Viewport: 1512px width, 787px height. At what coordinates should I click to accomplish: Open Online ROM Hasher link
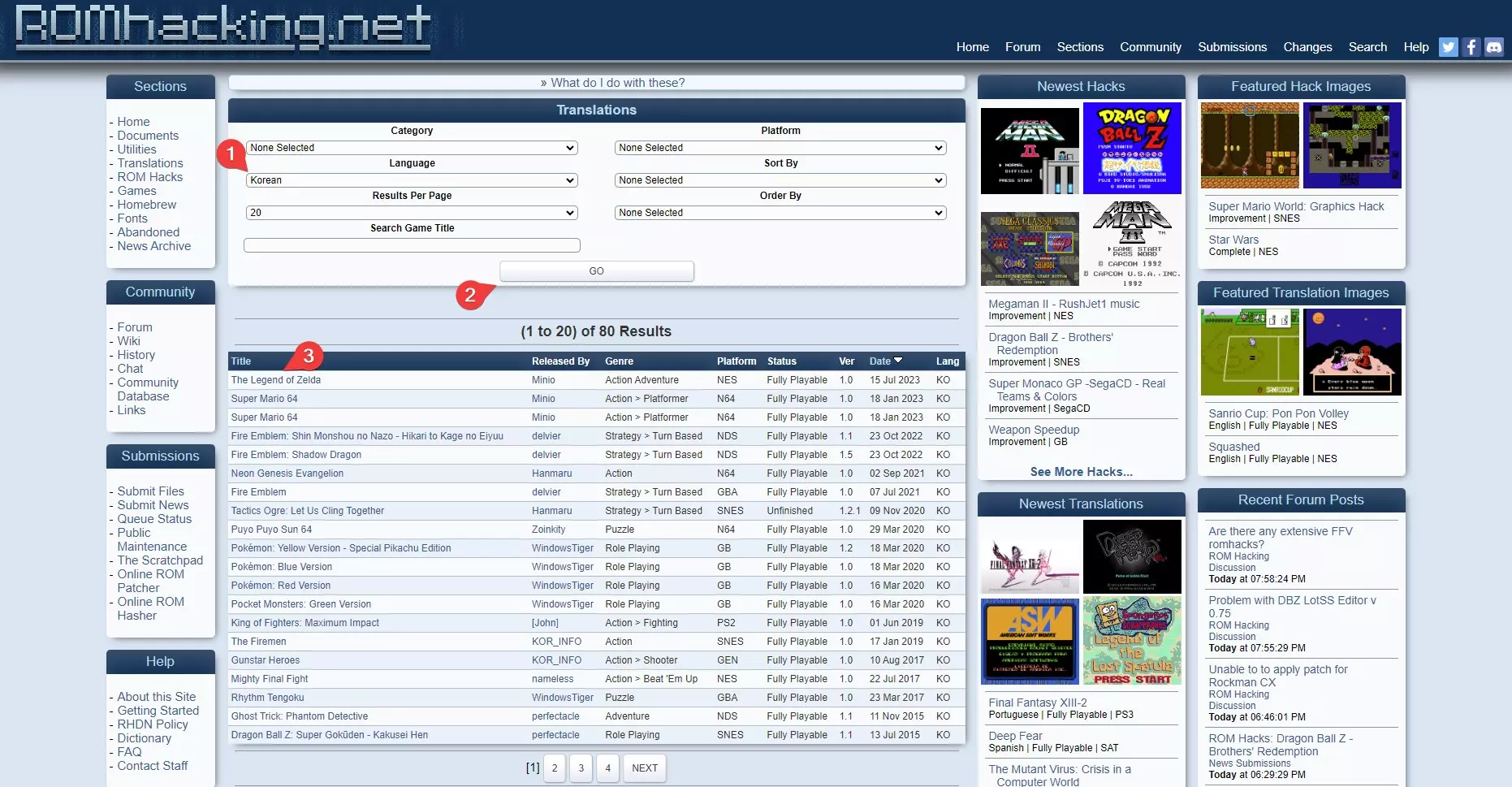click(151, 608)
